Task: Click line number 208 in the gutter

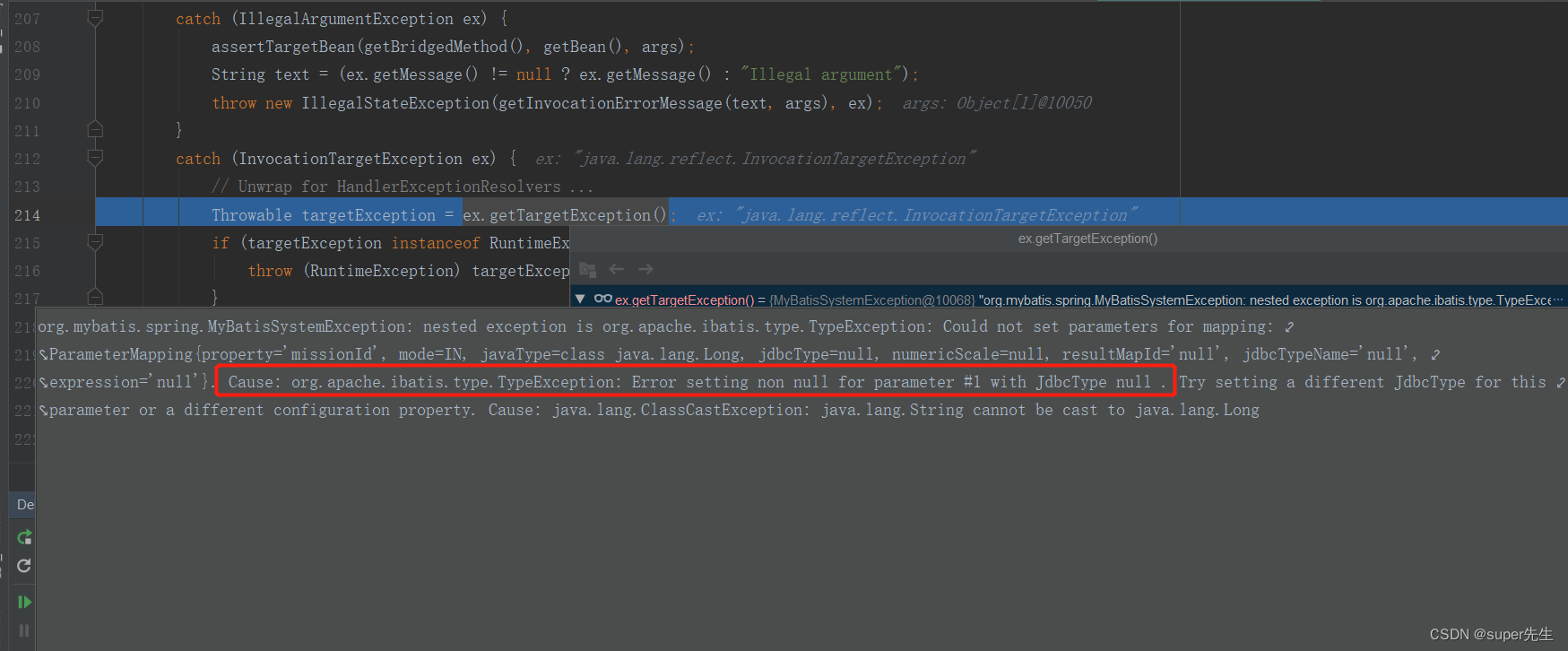Action: click(27, 47)
